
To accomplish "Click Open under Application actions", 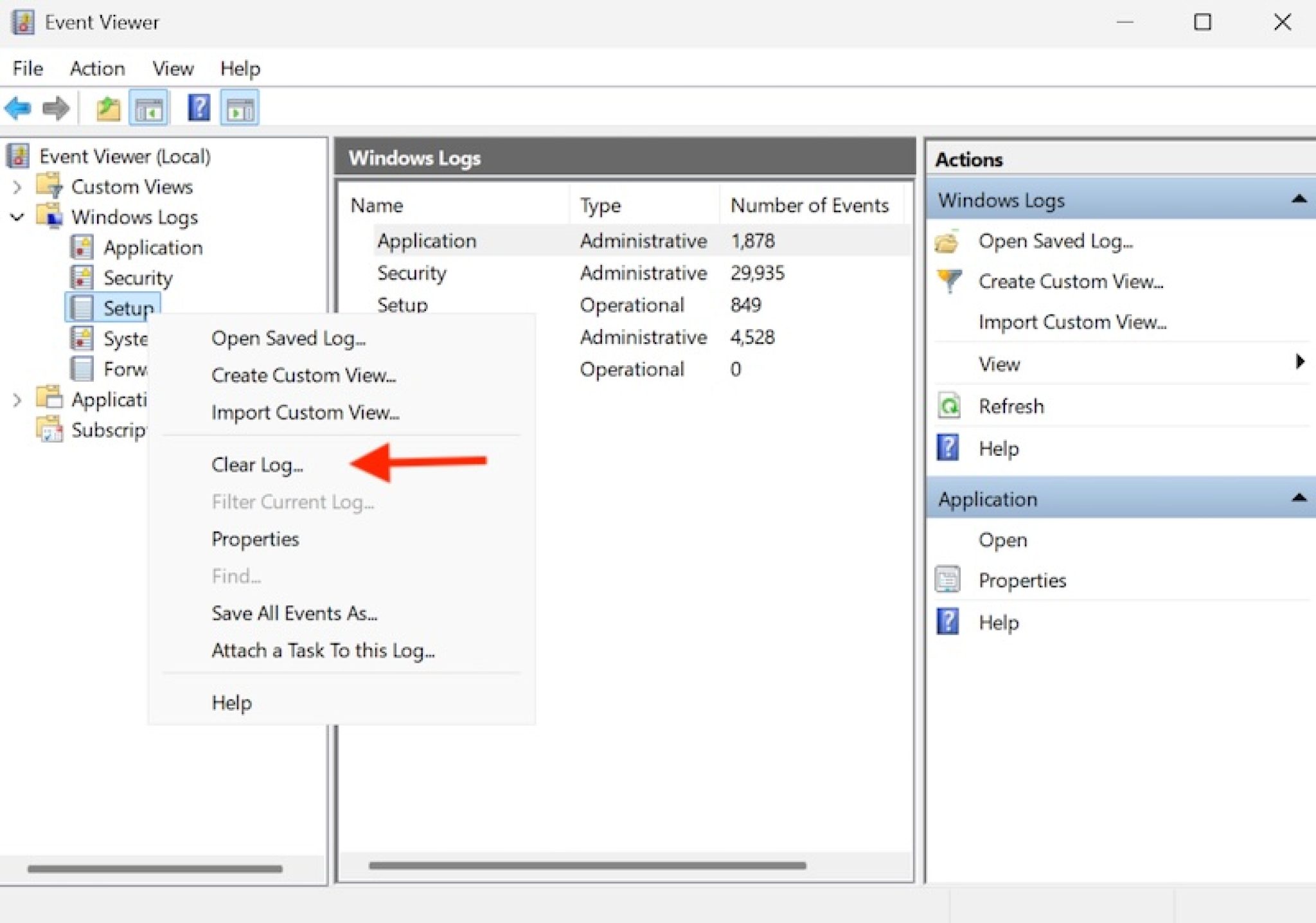I will click(x=1002, y=540).
